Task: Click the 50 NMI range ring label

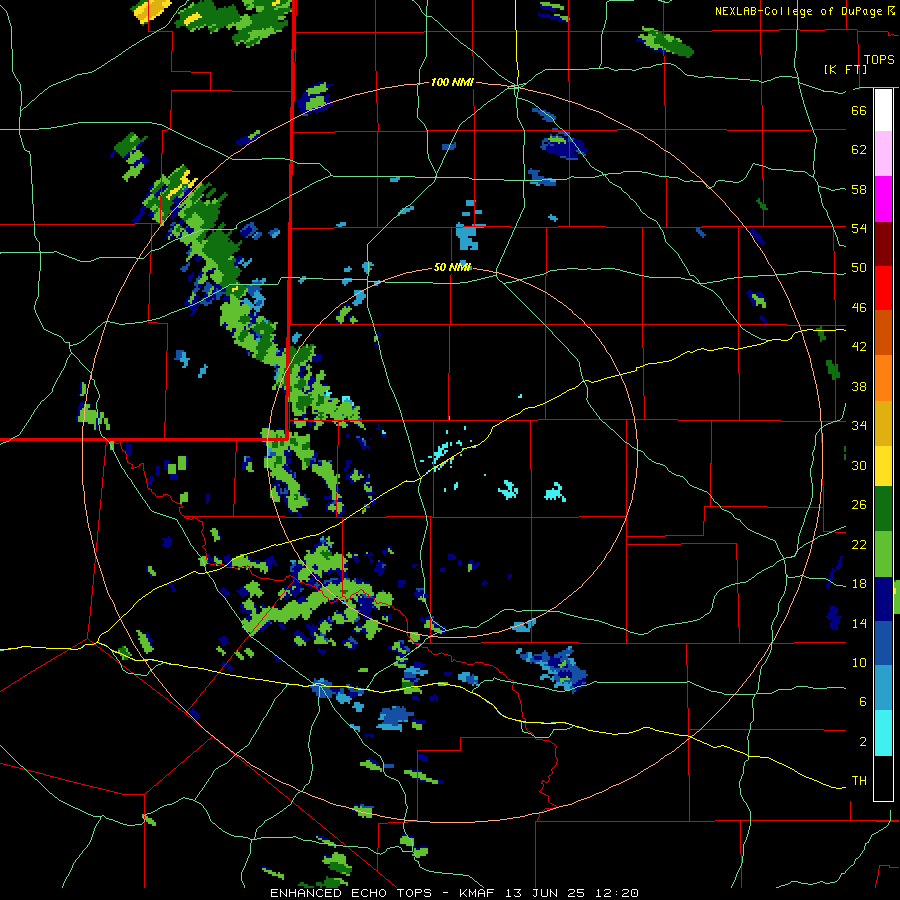Action: coord(452,267)
